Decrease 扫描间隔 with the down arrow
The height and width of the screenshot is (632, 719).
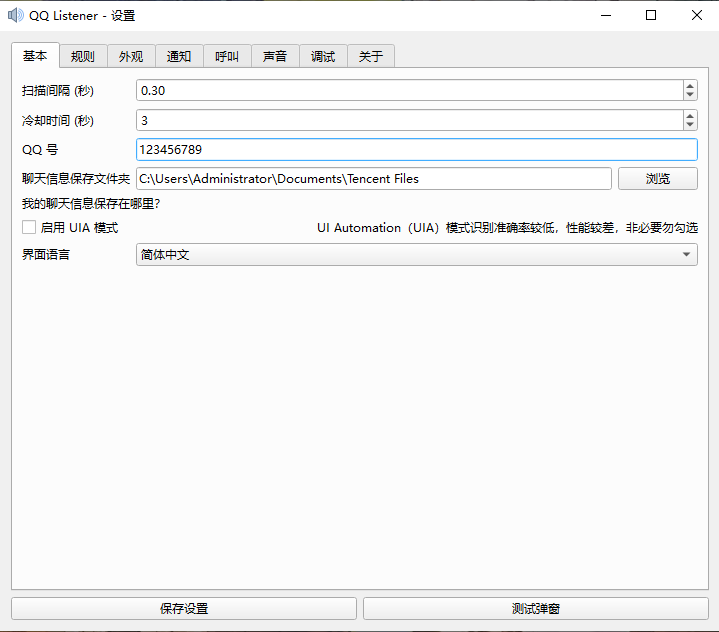click(x=690, y=95)
